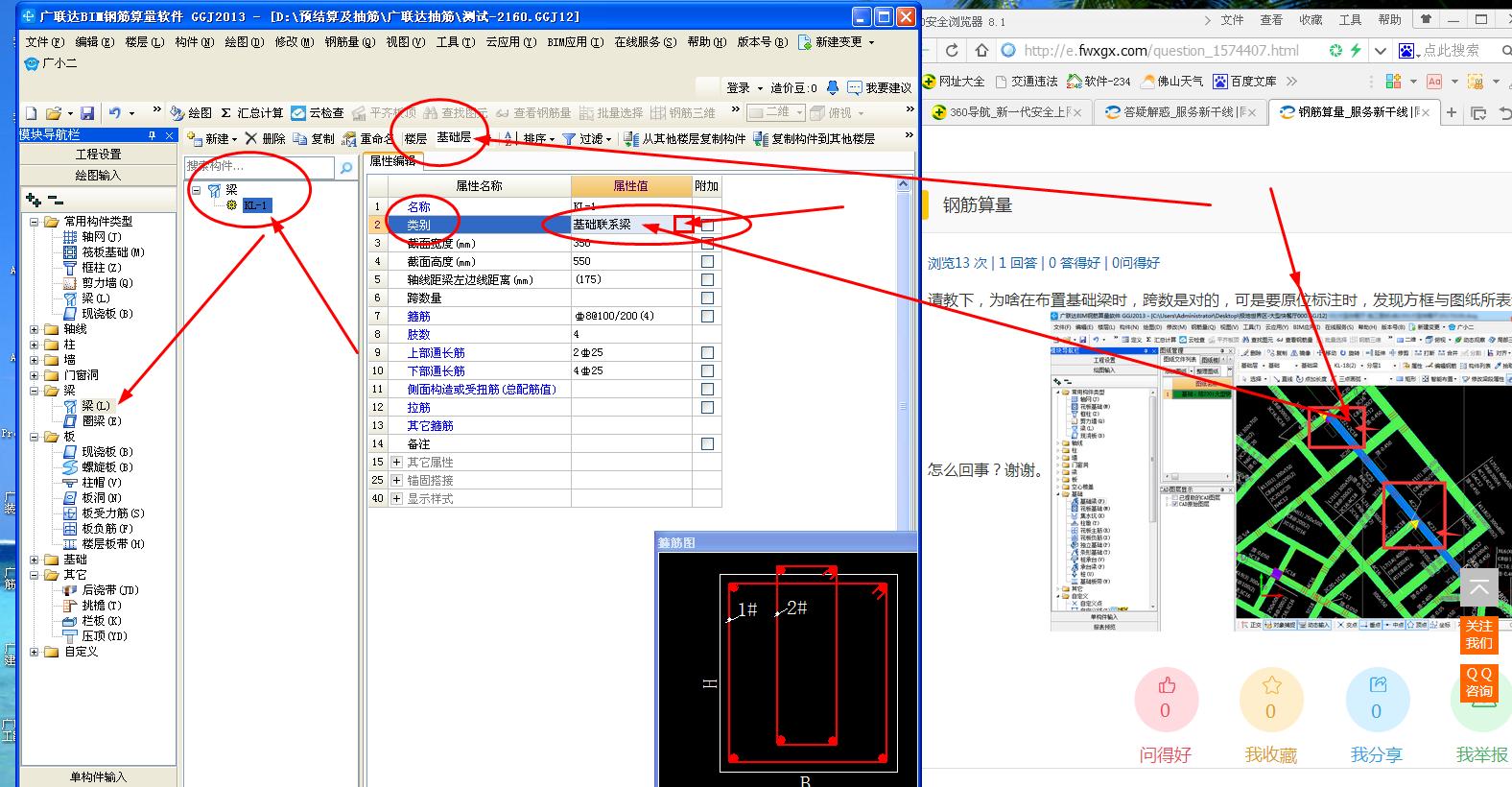Open a new browser tab with plus icon
Screen dimensions: 1512x787
pos(1452,113)
